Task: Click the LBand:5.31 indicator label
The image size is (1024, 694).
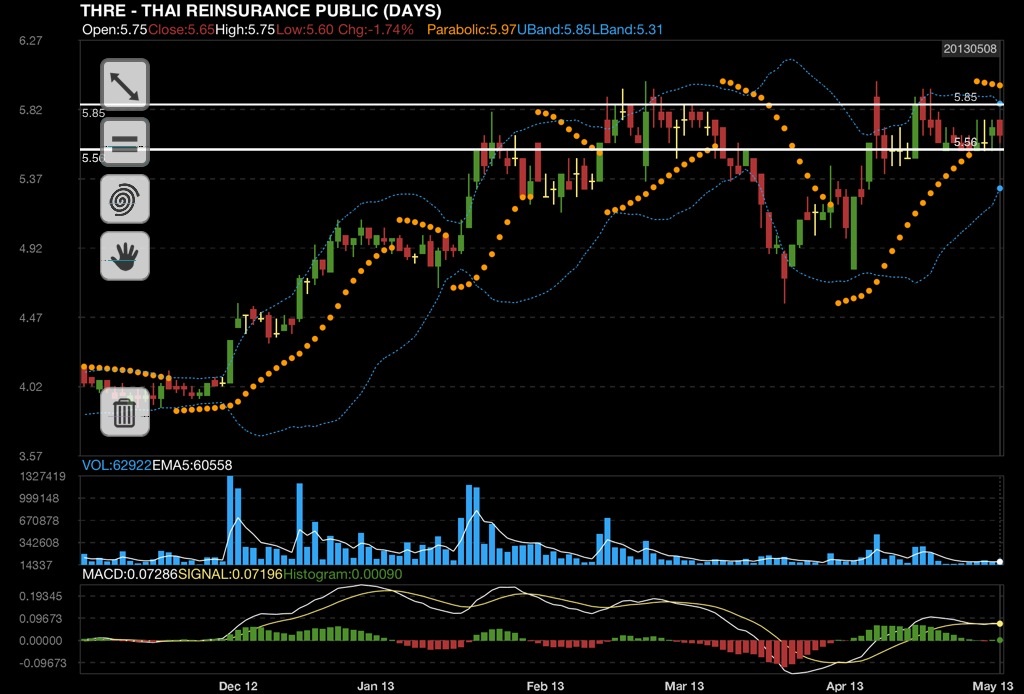Action: (x=627, y=29)
